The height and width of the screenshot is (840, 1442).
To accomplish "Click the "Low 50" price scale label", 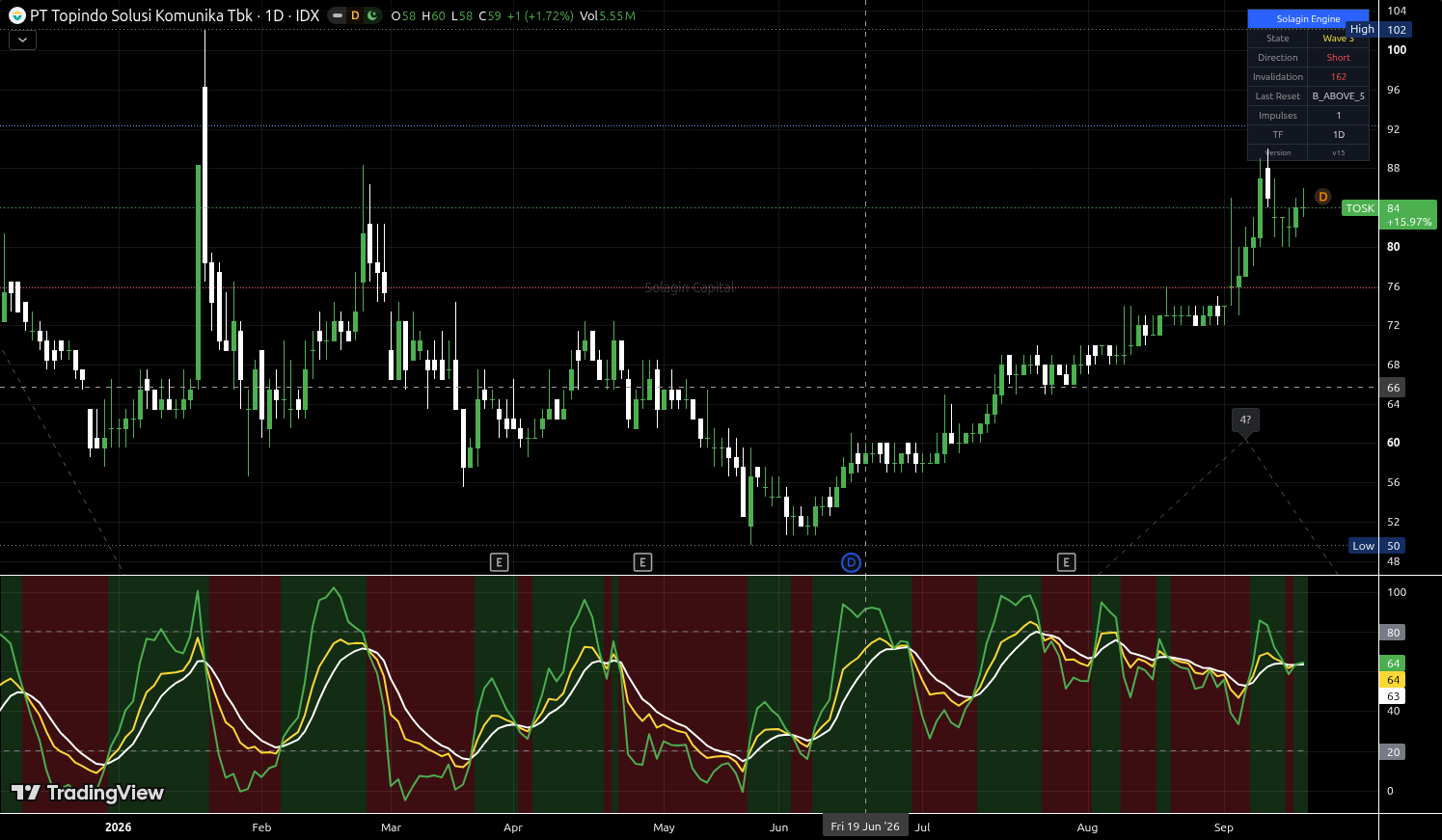I will coord(1377,546).
